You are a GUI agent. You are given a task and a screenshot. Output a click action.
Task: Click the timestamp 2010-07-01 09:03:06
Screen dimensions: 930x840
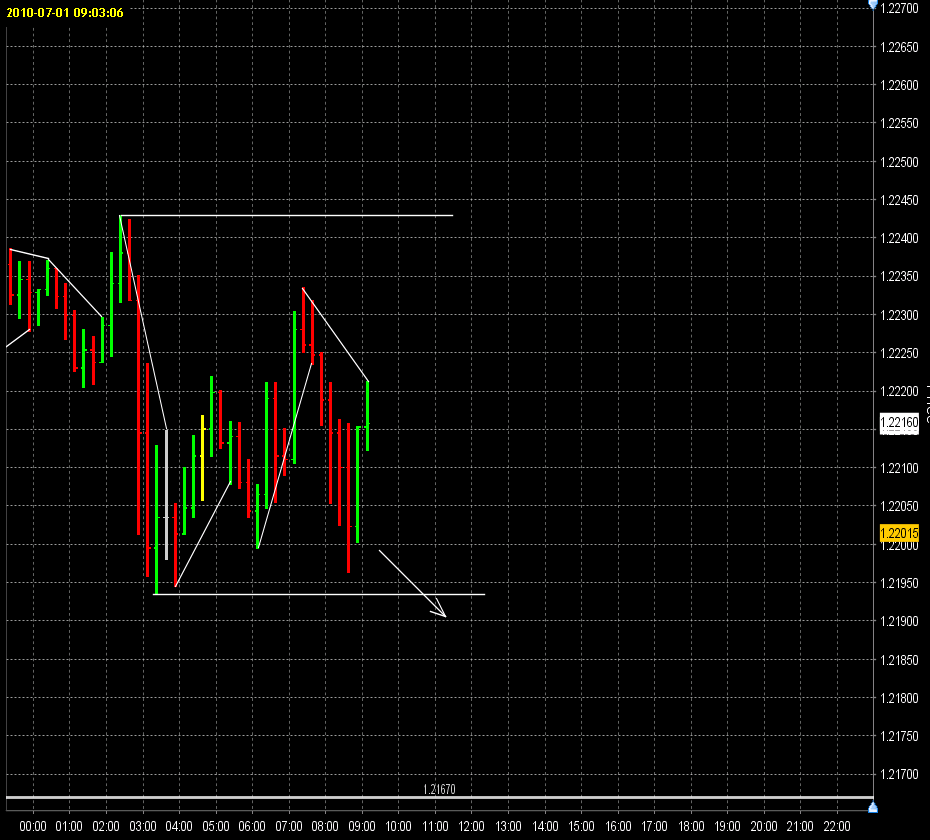tap(65, 12)
